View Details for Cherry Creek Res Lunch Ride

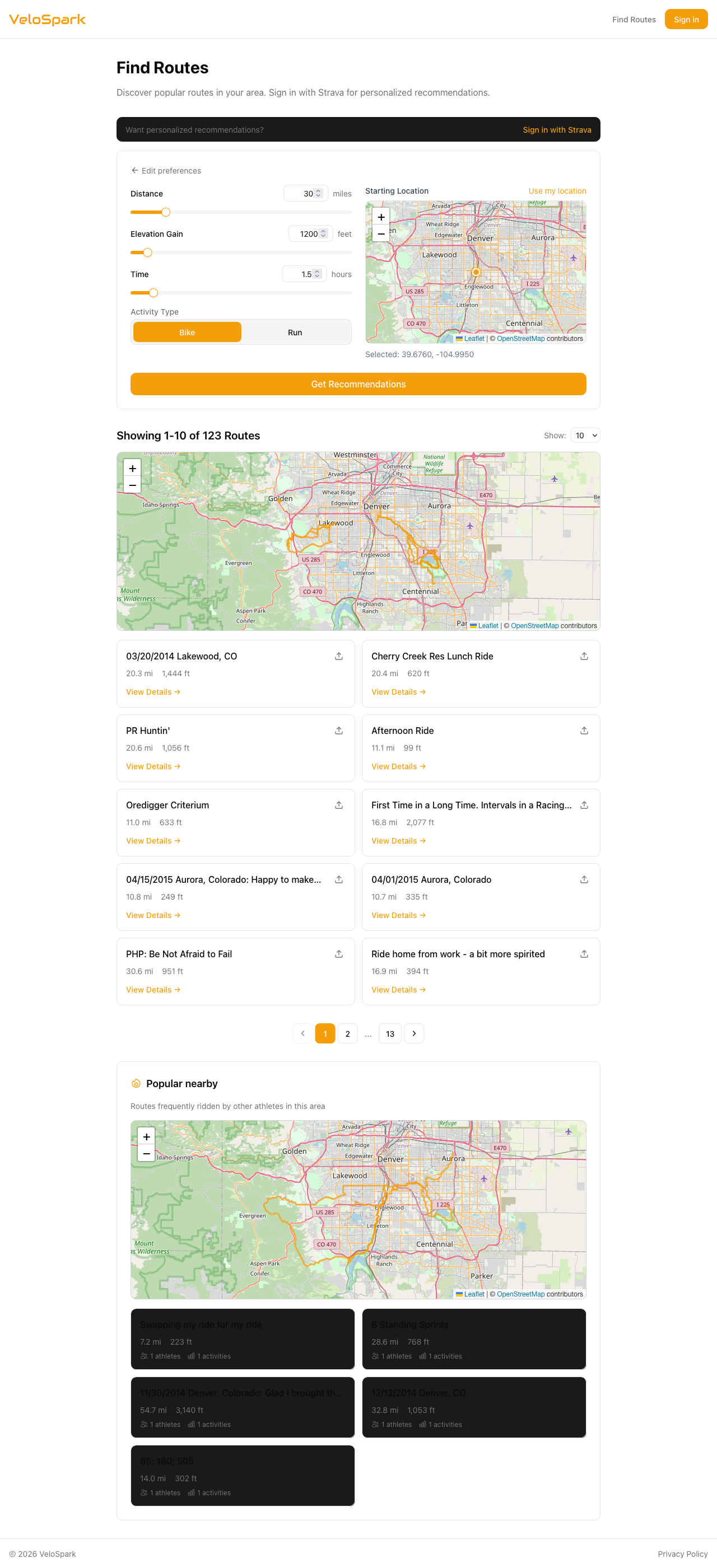(x=398, y=692)
